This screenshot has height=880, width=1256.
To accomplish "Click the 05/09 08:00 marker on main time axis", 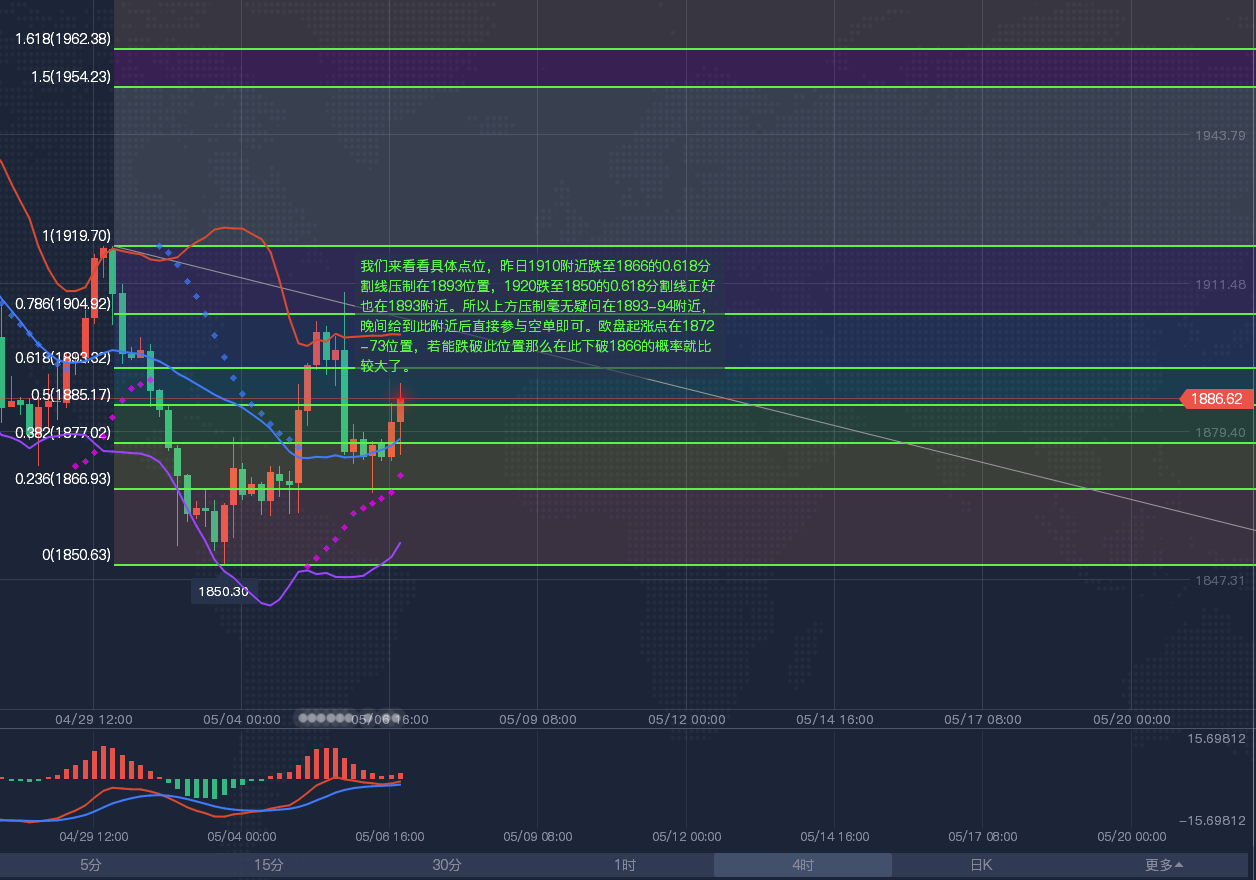I will click(x=538, y=719).
